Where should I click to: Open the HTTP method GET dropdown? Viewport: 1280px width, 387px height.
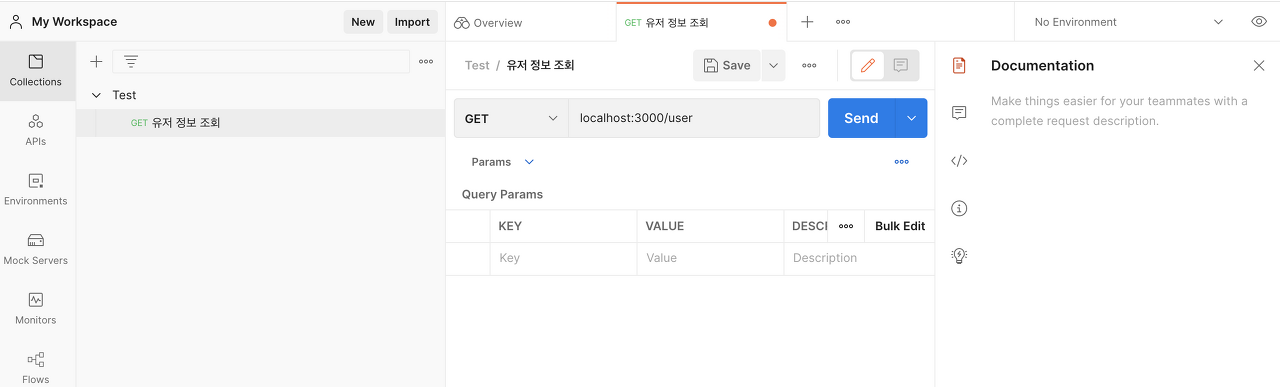[x=511, y=118]
